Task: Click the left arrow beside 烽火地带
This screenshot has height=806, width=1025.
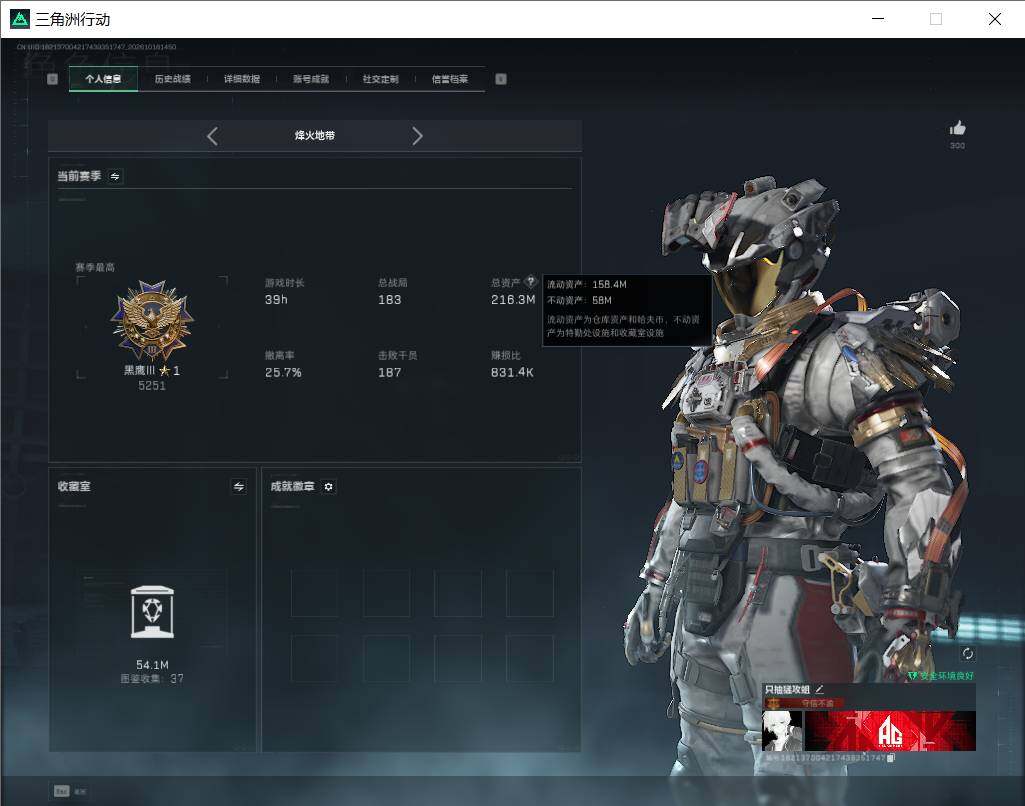Action: point(212,136)
